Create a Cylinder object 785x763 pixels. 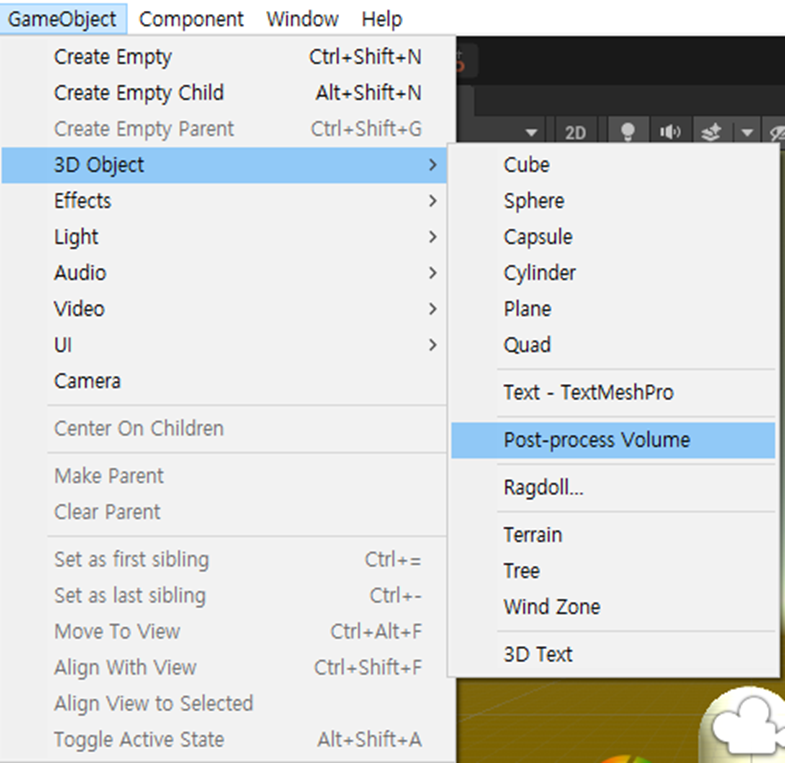[x=613, y=273]
